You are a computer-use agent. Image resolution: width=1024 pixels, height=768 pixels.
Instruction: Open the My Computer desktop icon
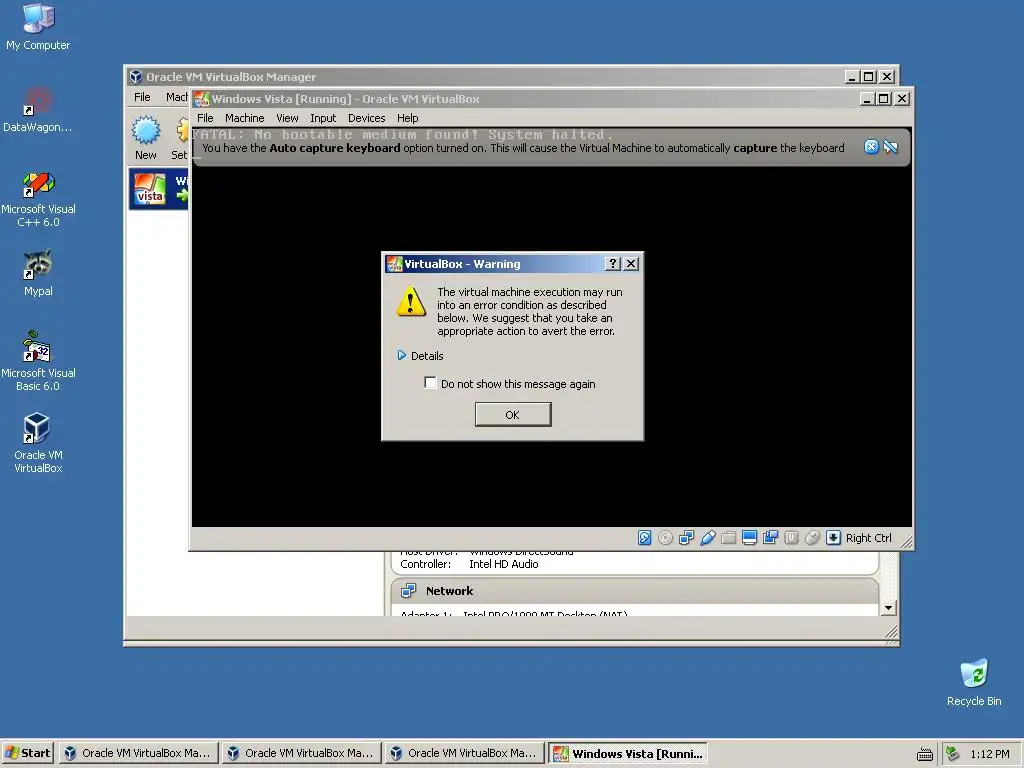(x=38, y=27)
